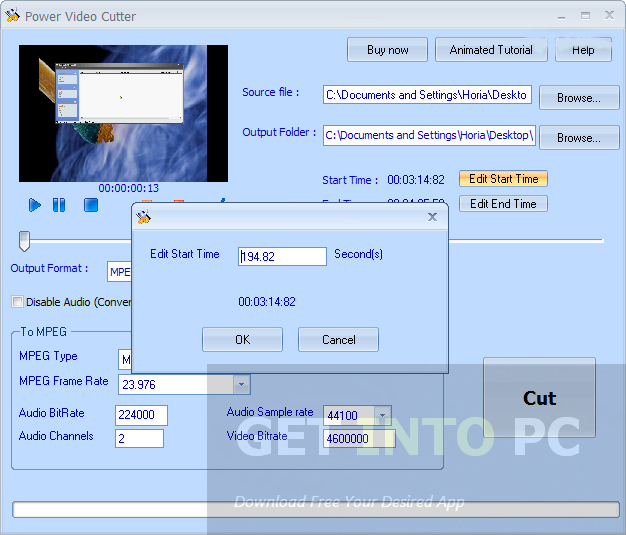Click the big Cut button
Screen dimensions: 626x535
pos(539,398)
